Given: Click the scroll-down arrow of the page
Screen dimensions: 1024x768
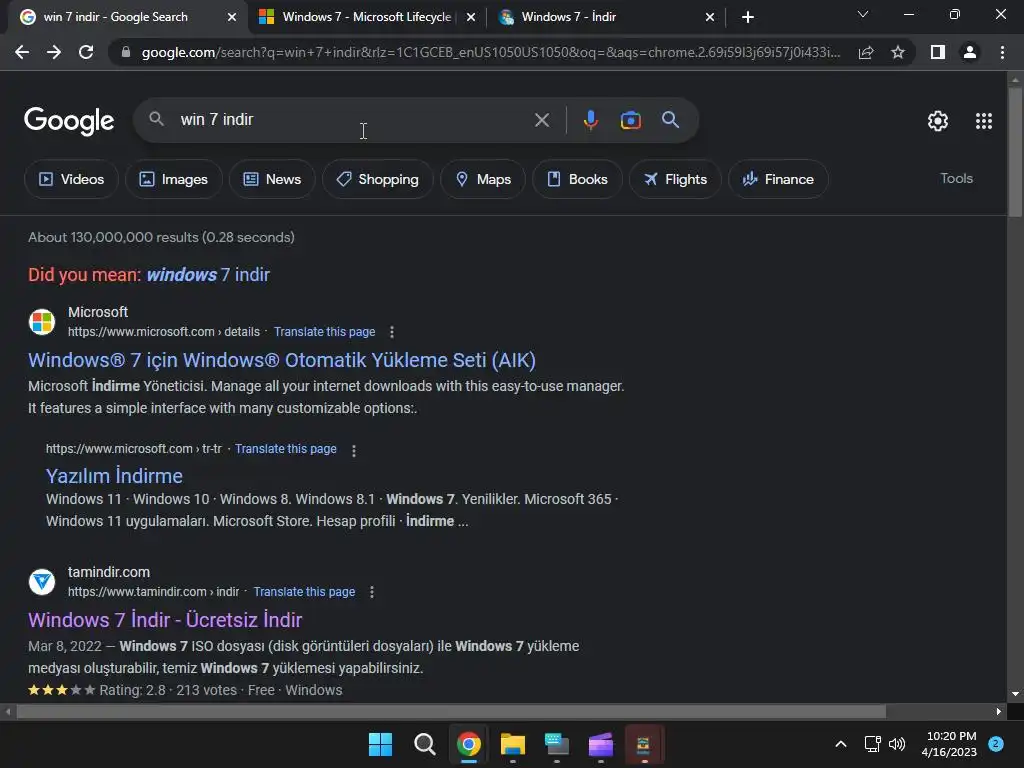Looking at the screenshot, I should (x=1015, y=694).
